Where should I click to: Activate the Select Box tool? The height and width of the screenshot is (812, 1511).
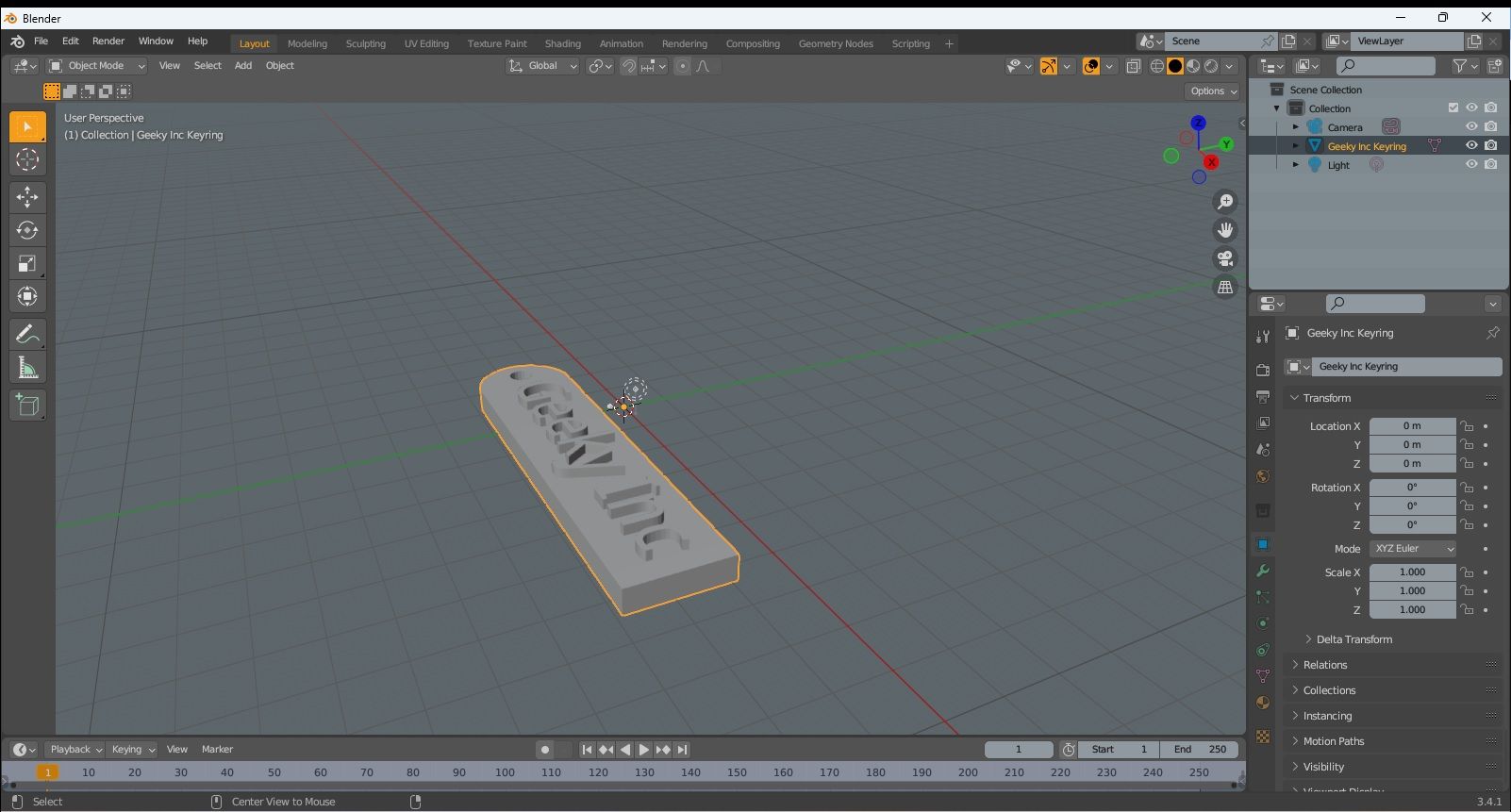coord(27,126)
